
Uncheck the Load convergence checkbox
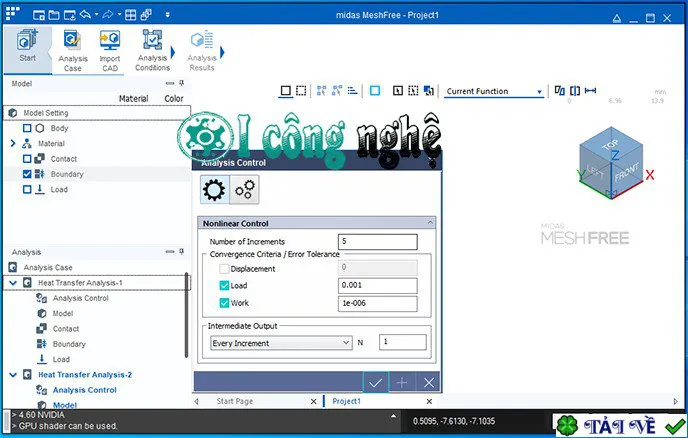224,286
